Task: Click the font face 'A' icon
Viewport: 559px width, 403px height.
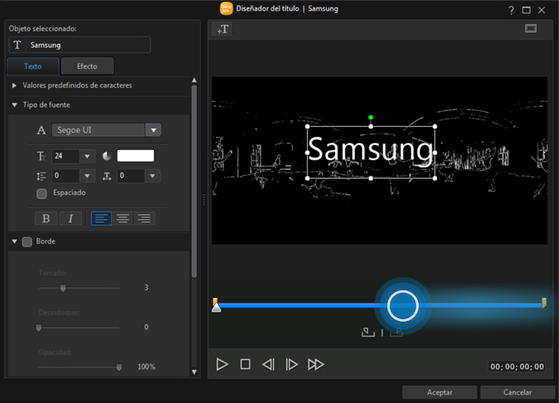Action: 41,130
